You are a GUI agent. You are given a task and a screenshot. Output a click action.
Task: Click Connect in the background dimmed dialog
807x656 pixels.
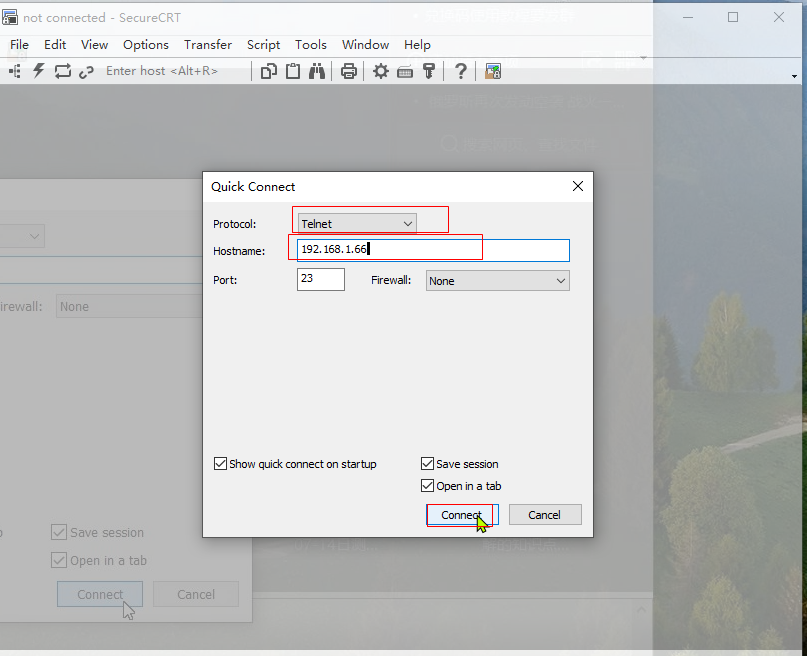100,594
